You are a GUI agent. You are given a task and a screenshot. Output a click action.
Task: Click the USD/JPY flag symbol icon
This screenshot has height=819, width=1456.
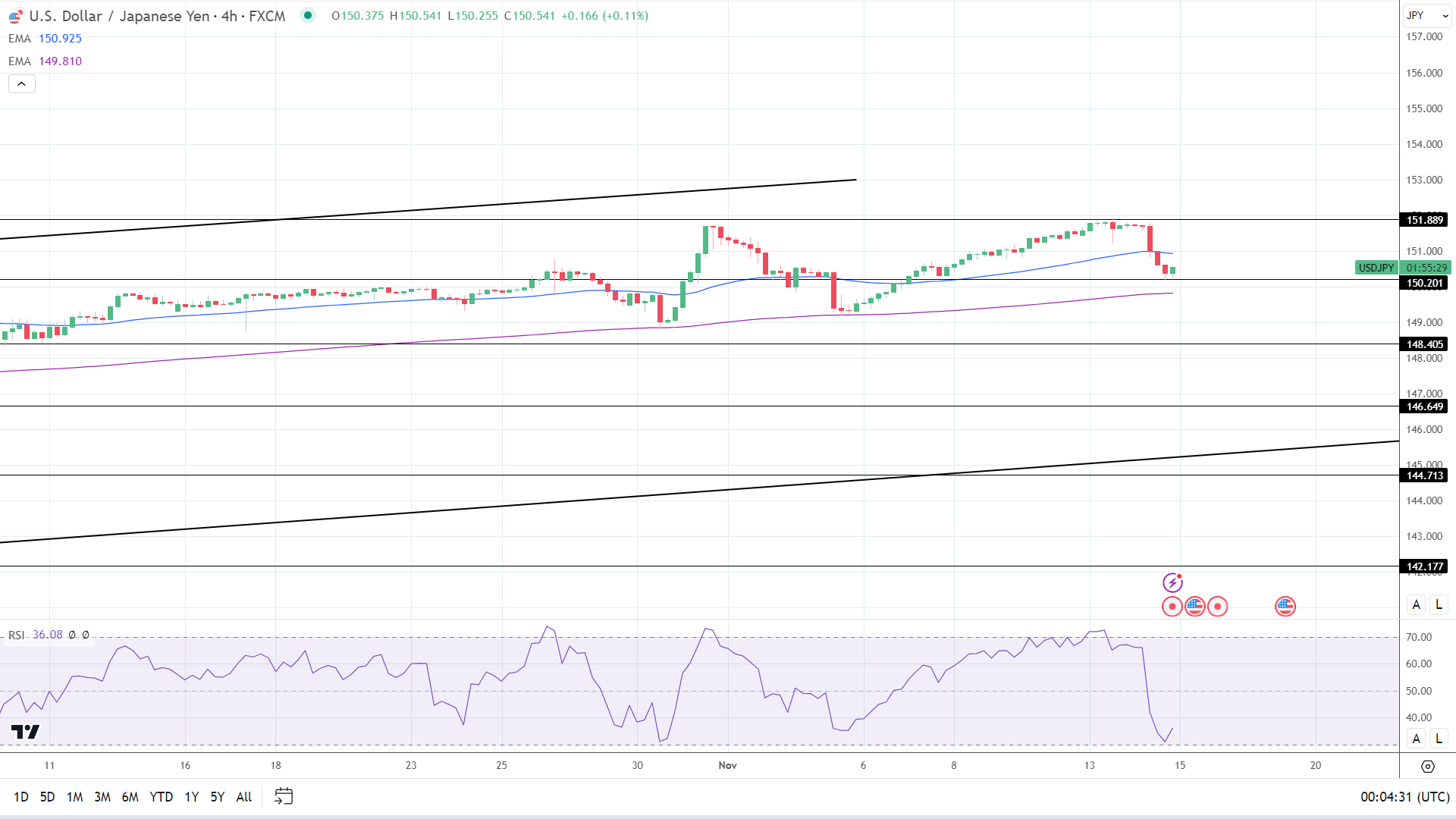pyautogui.click(x=15, y=16)
